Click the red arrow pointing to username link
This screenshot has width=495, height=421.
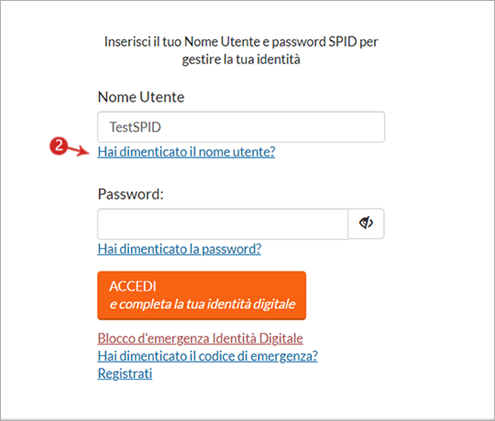pos(78,151)
